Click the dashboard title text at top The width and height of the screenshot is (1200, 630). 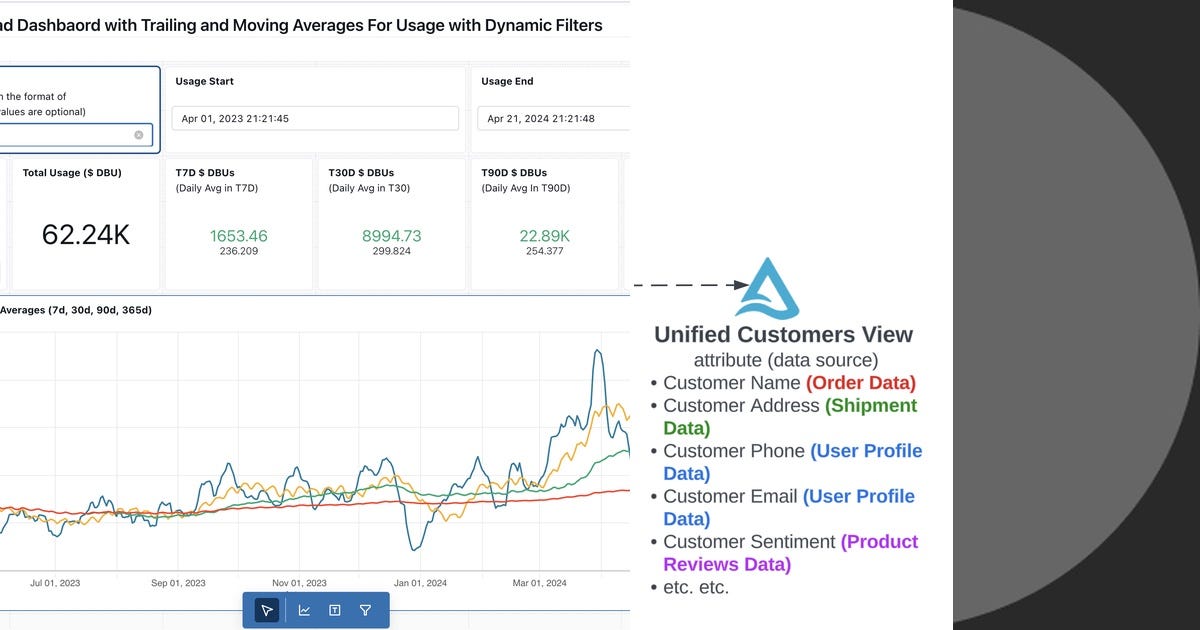(x=300, y=25)
